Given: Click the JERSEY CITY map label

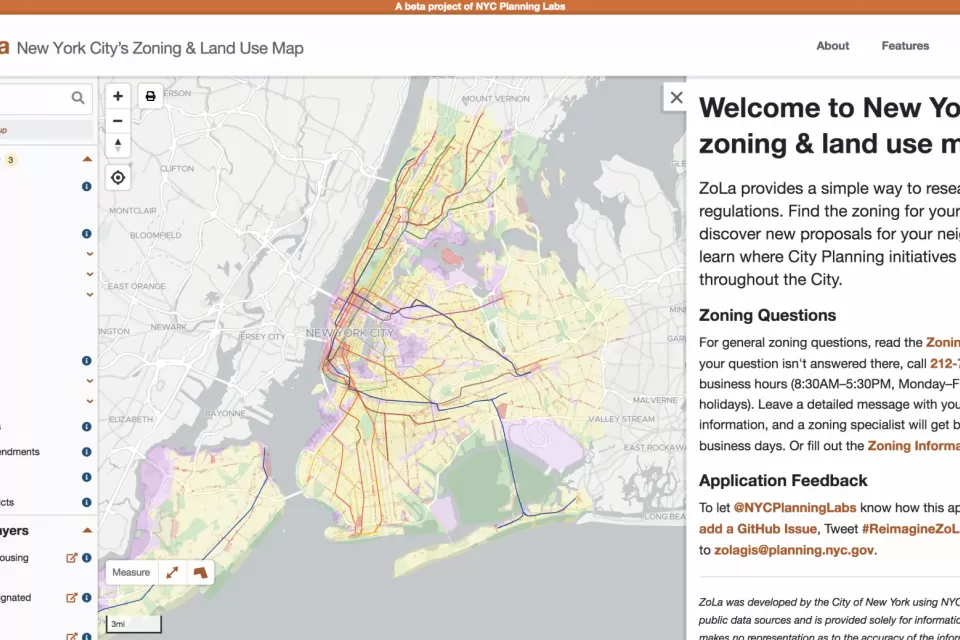Looking at the screenshot, I should pyautogui.click(x=261, y=337).
